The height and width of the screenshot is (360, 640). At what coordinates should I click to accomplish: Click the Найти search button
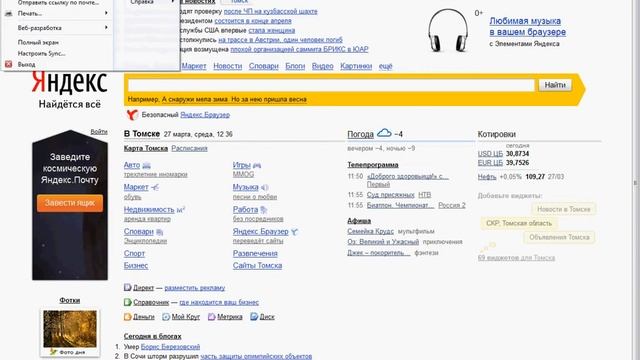(x=555, y=85)
